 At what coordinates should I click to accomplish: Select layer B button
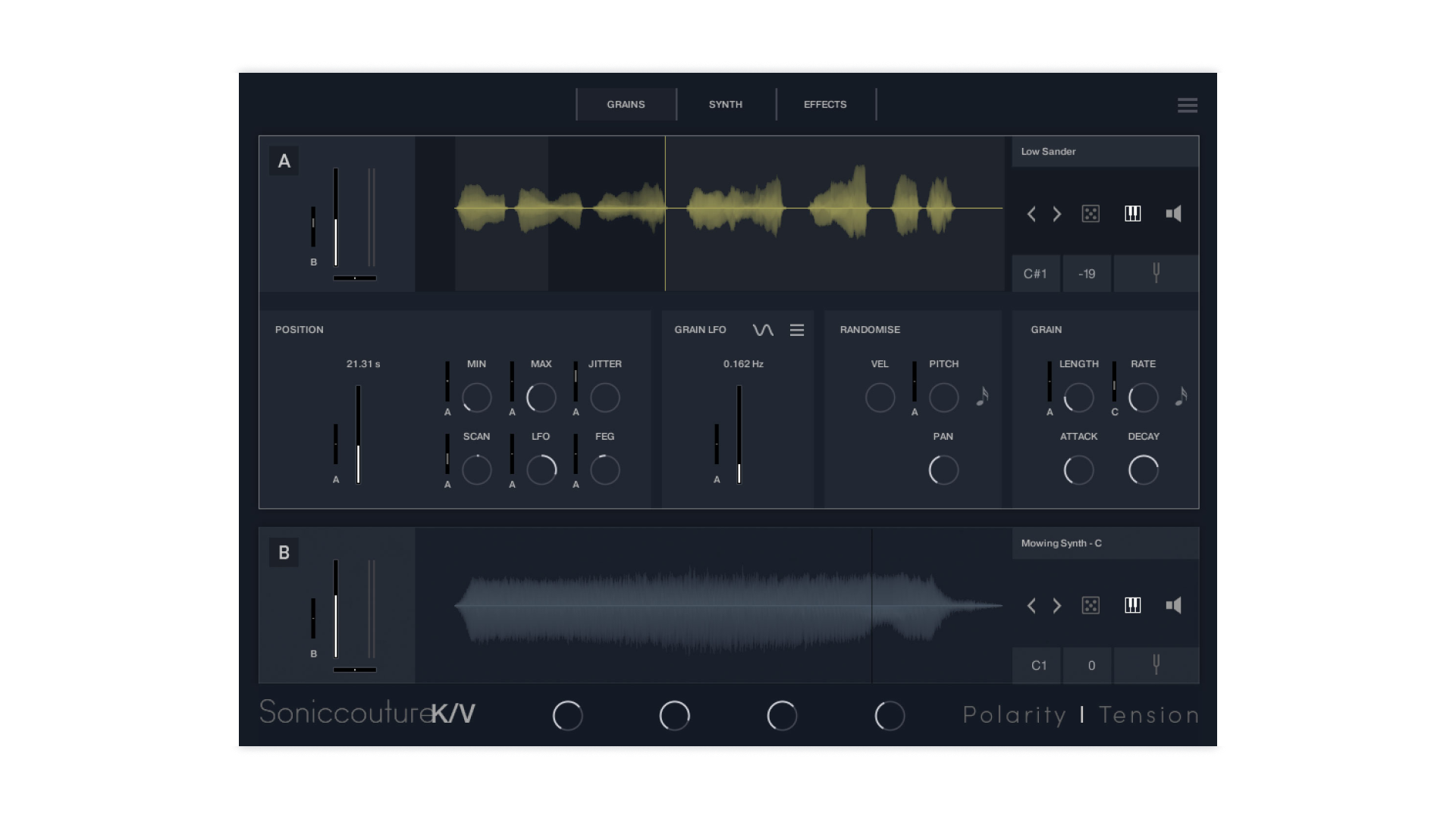coord(284,553)
